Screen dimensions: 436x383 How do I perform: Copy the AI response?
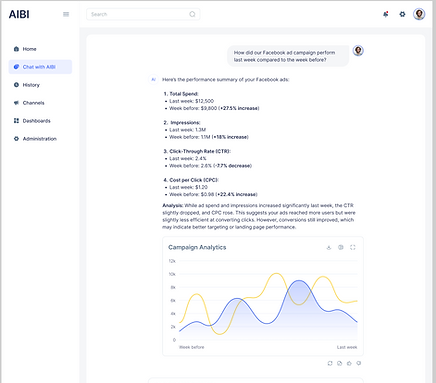coord(339,363)
